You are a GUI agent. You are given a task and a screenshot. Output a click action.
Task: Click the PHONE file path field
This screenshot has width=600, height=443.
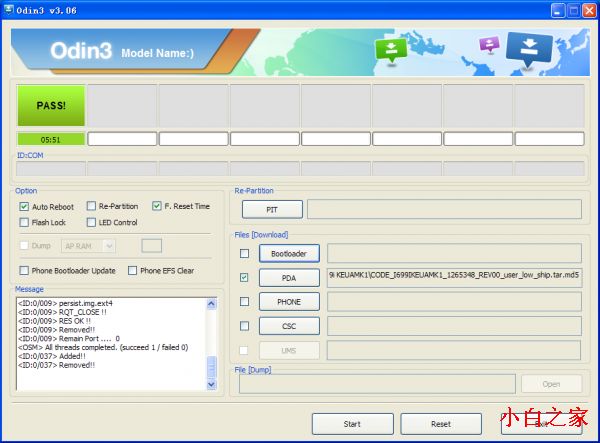coord(454,302)
